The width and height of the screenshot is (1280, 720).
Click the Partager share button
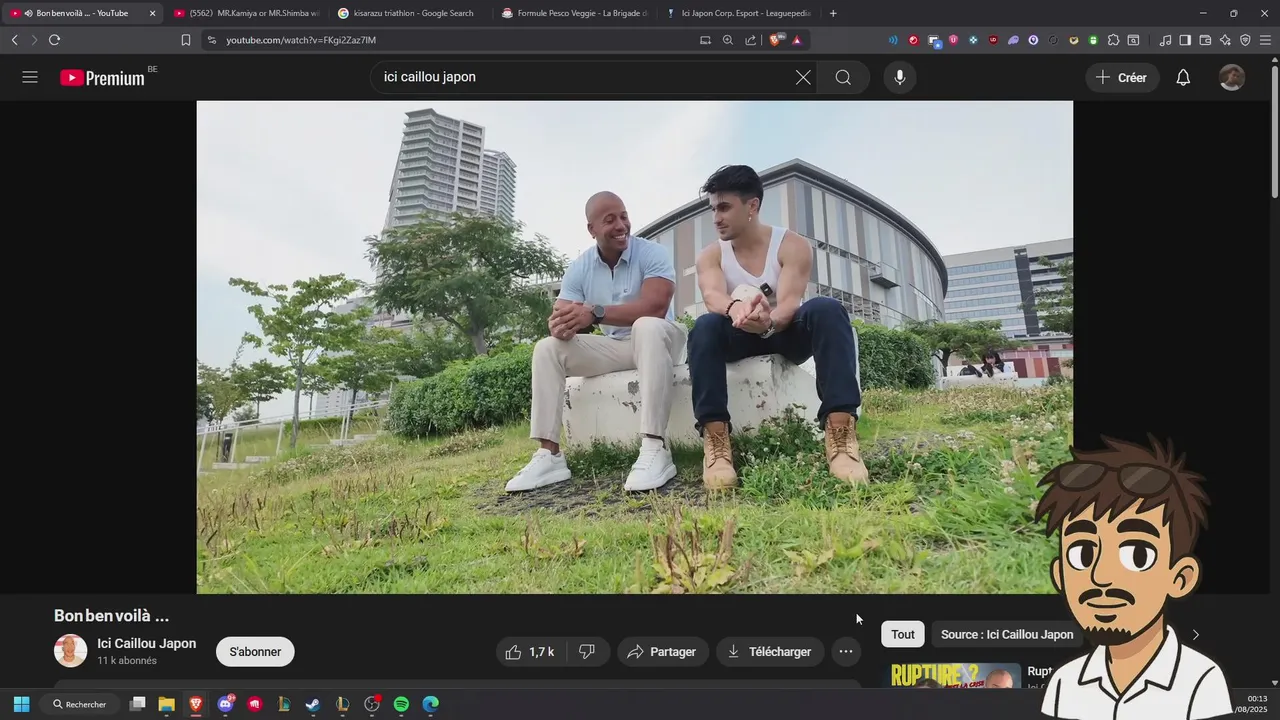pos(662,652)
